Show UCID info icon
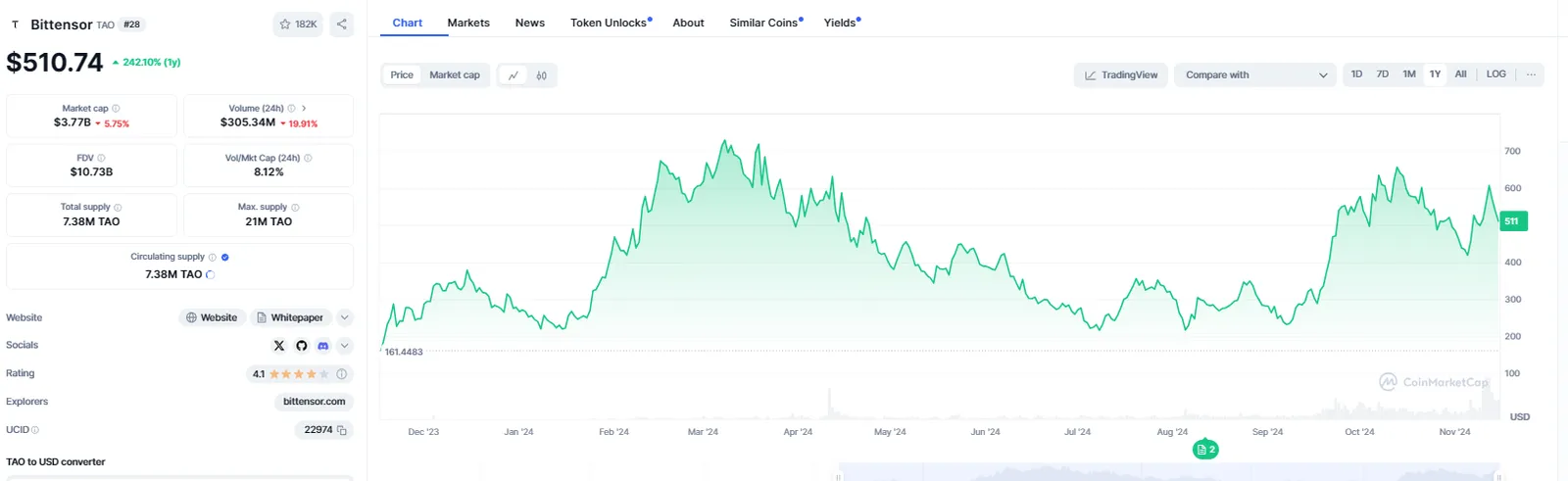The image size is (1568, 481). click(x=35, y=430)
